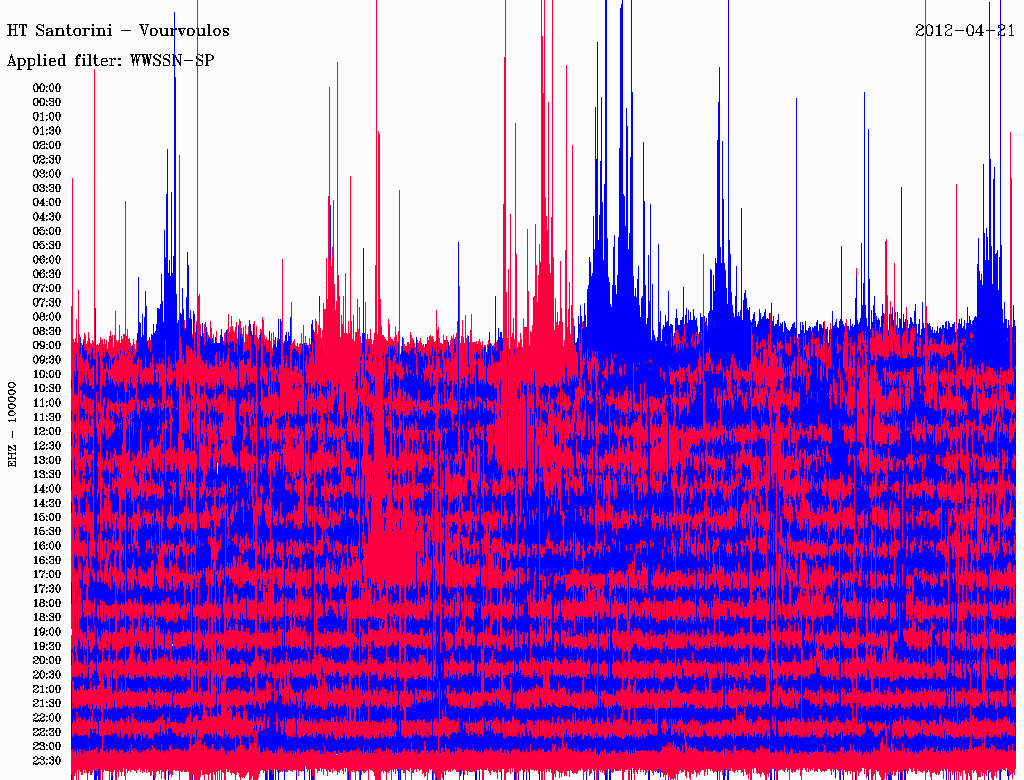The width and height of the screenshot is (1024, 780).
Task: Select the 14:30 time label
Action: (x=47, y=503)
